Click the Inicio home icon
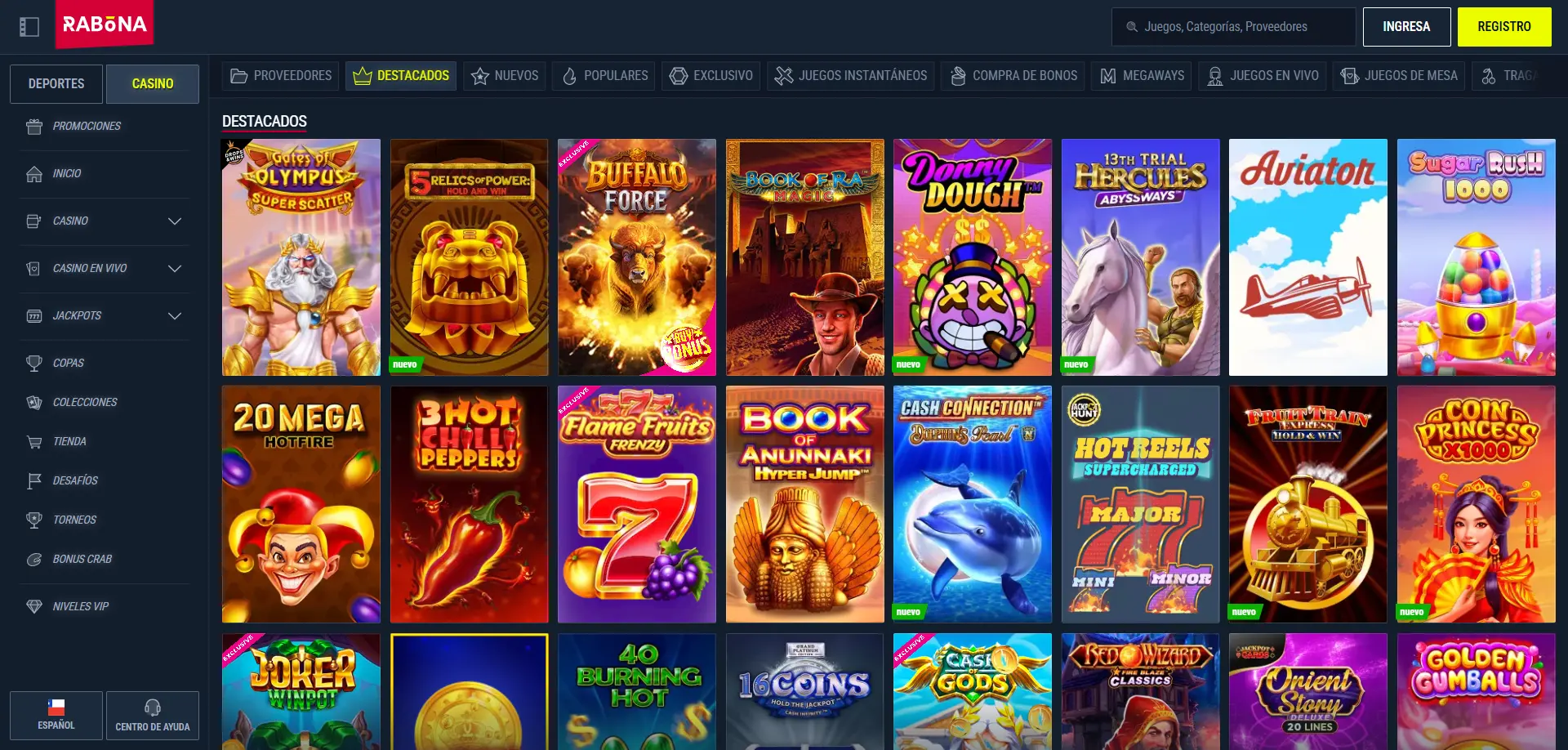The width and height of the screenshot is (1568, 750). (34, 174)
